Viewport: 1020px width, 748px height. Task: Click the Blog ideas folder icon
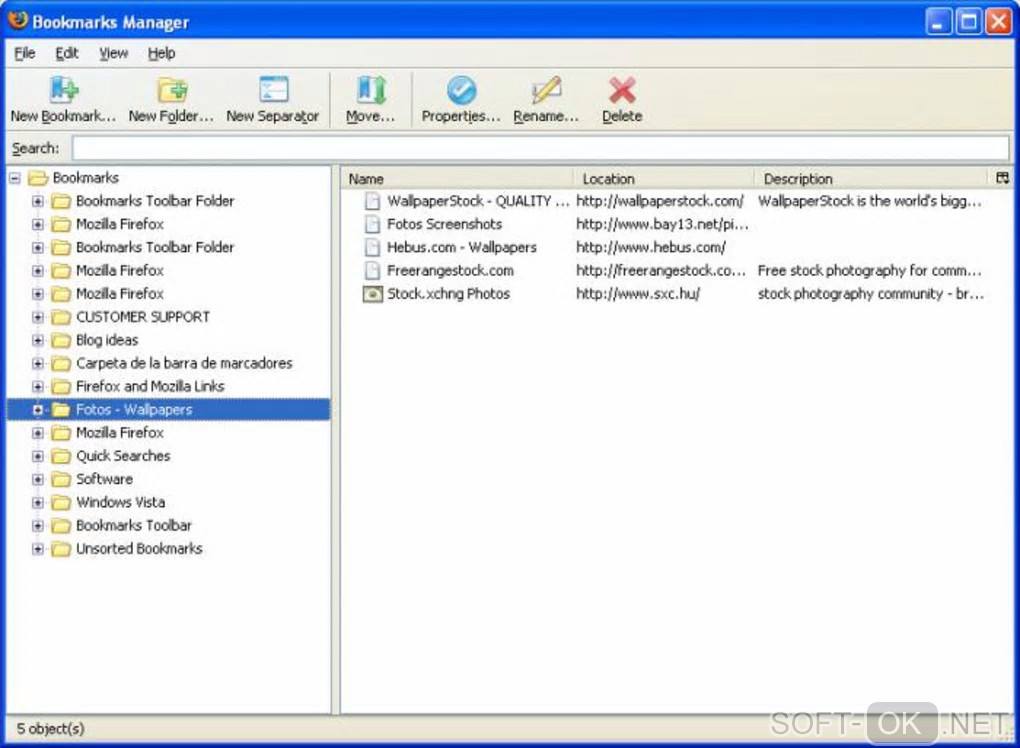(61, 340)
